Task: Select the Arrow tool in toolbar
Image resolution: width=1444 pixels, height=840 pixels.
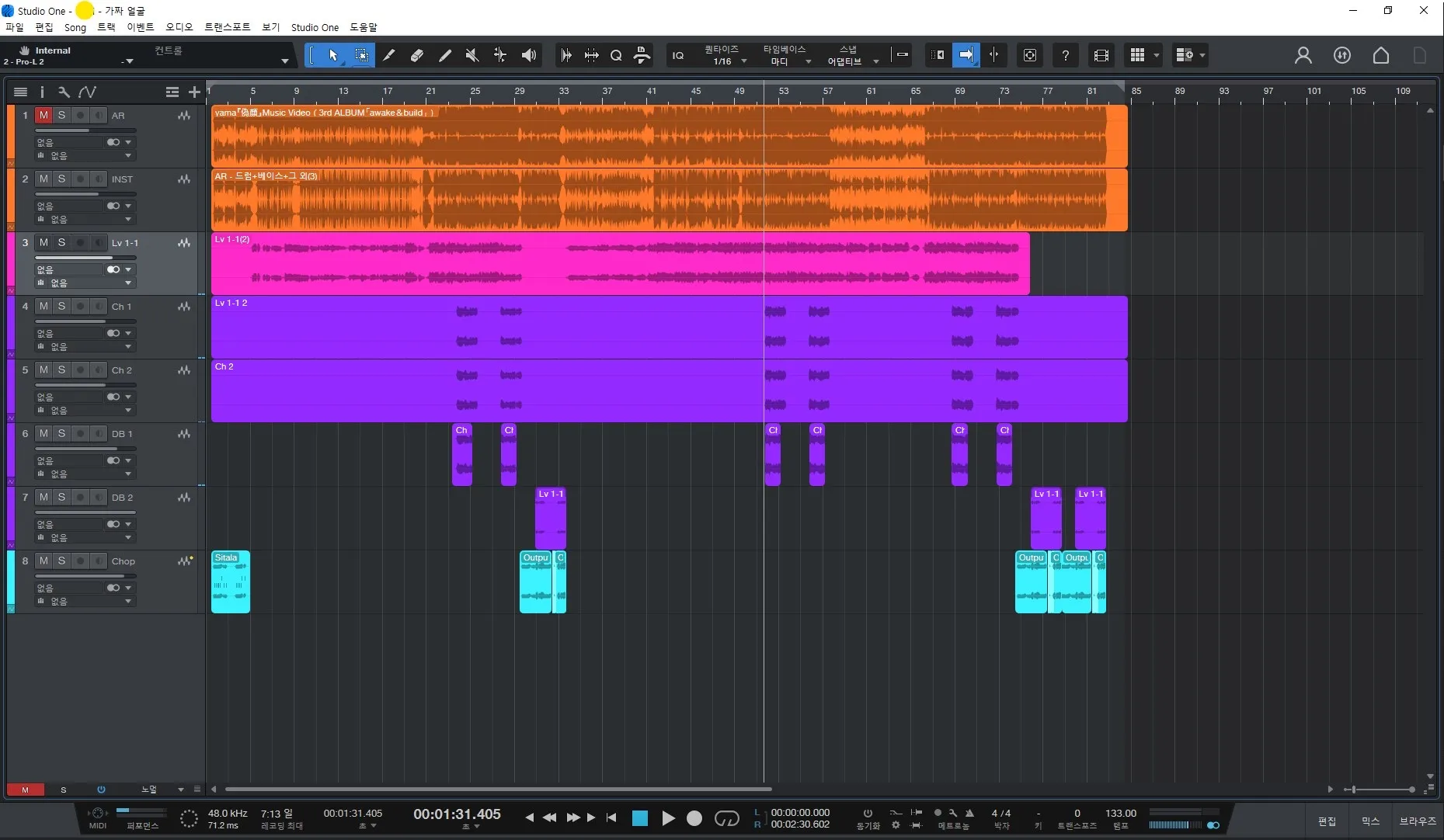Action: tap(333, 55)
